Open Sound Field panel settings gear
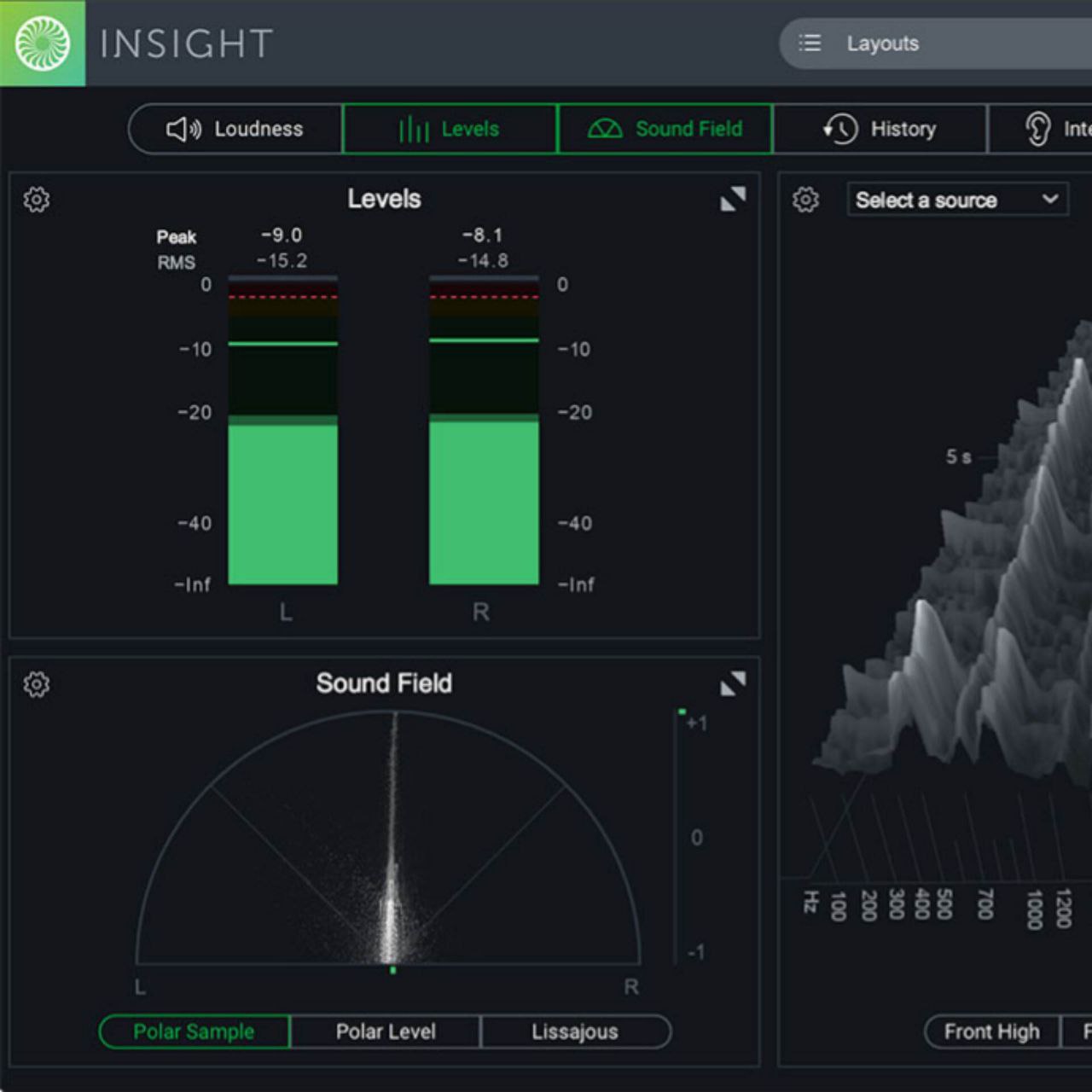Screen dimensions: 1092x1092 click(37, 684)
